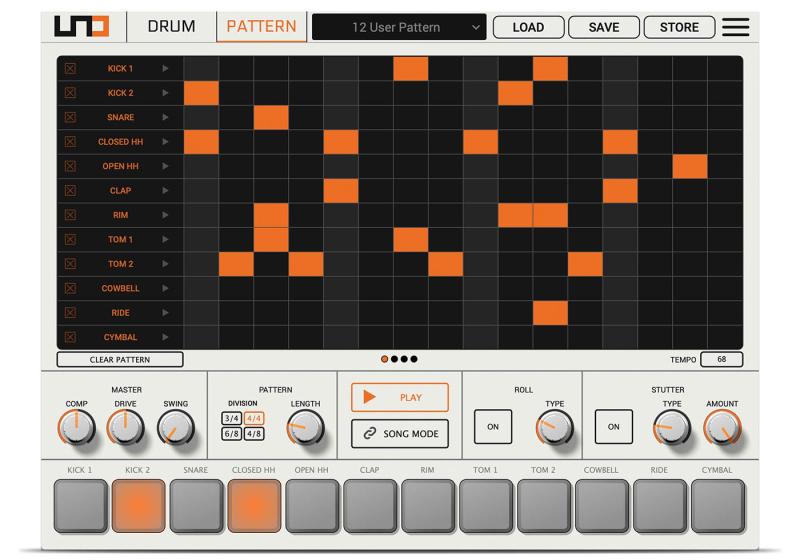This screenshot has width=800, height=560.
Task: Trigger the Clap drum pad
Action: click(370, 506)
